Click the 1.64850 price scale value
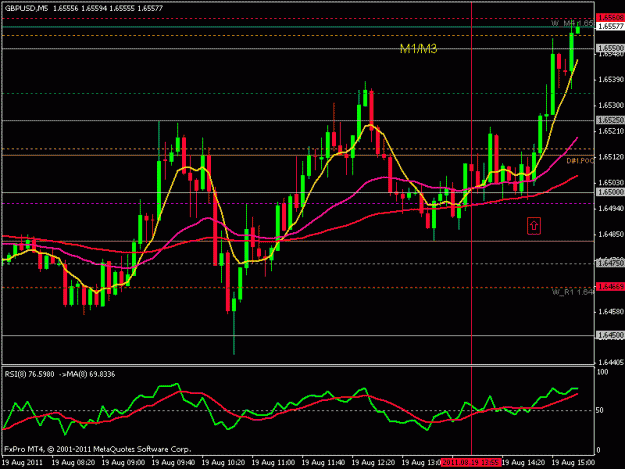 [x=611, y=234]
